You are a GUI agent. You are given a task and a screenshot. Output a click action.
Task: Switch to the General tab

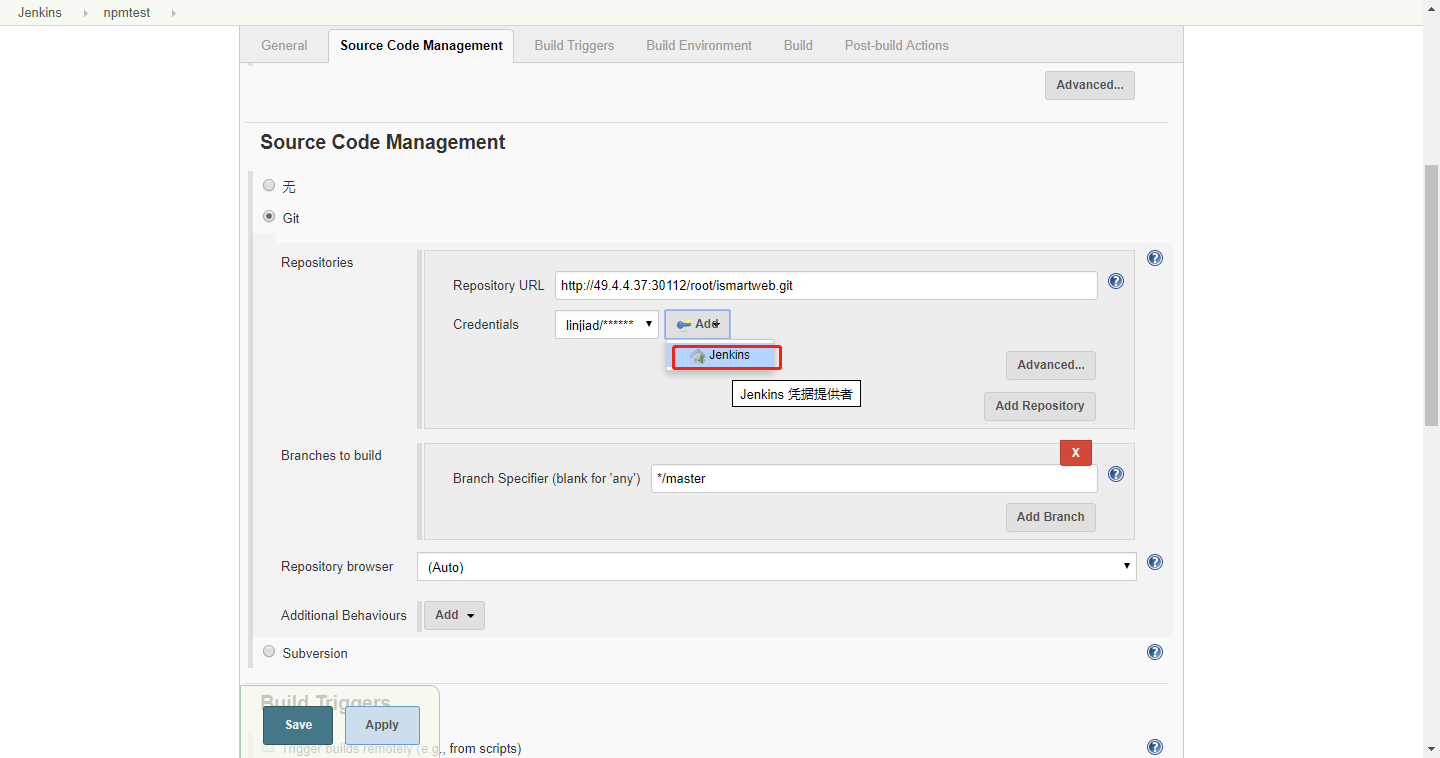(x=284, y=45)
